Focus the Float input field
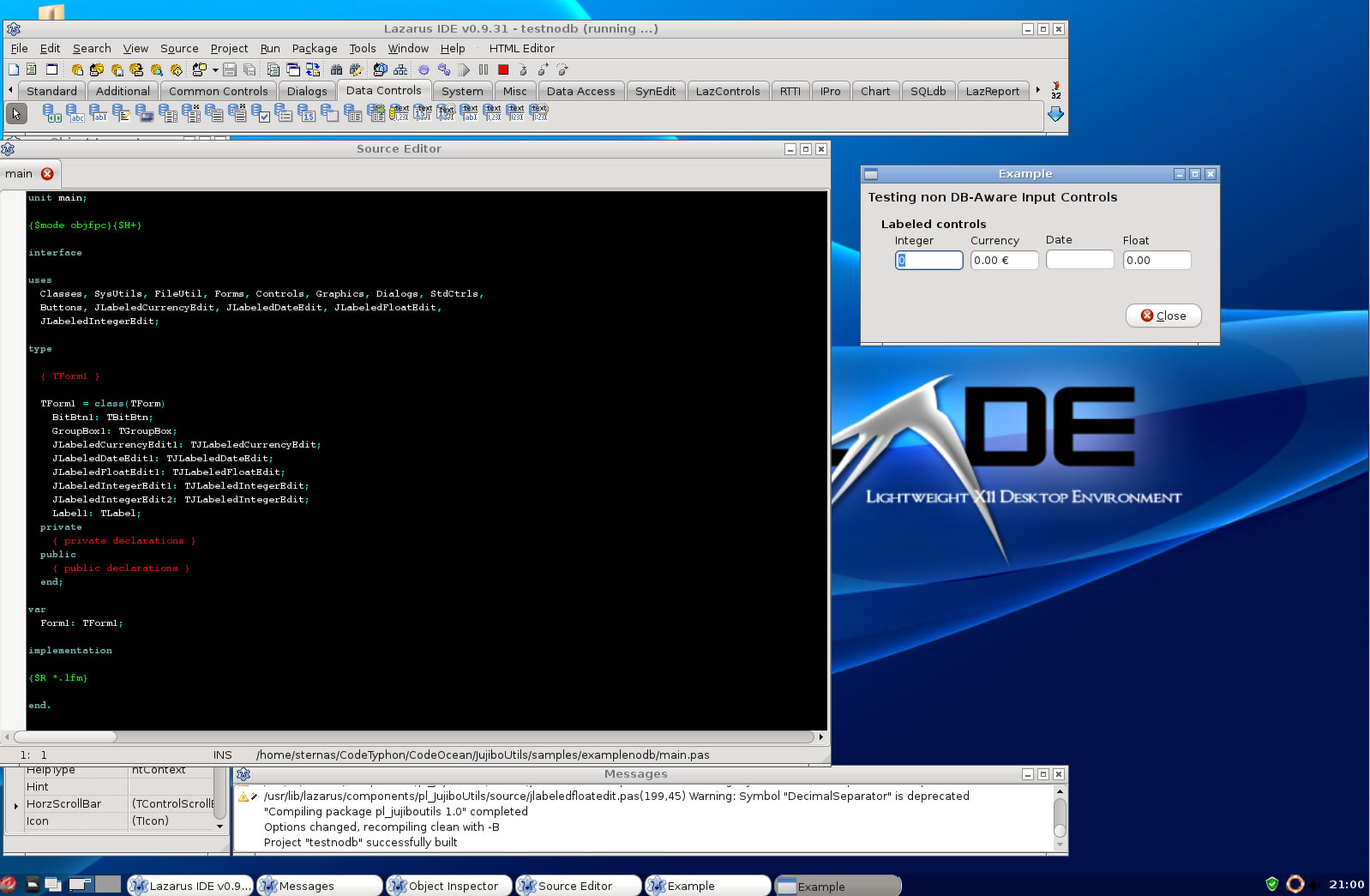The width and height of the screenshot is (1370, 896). [1157, 260]
